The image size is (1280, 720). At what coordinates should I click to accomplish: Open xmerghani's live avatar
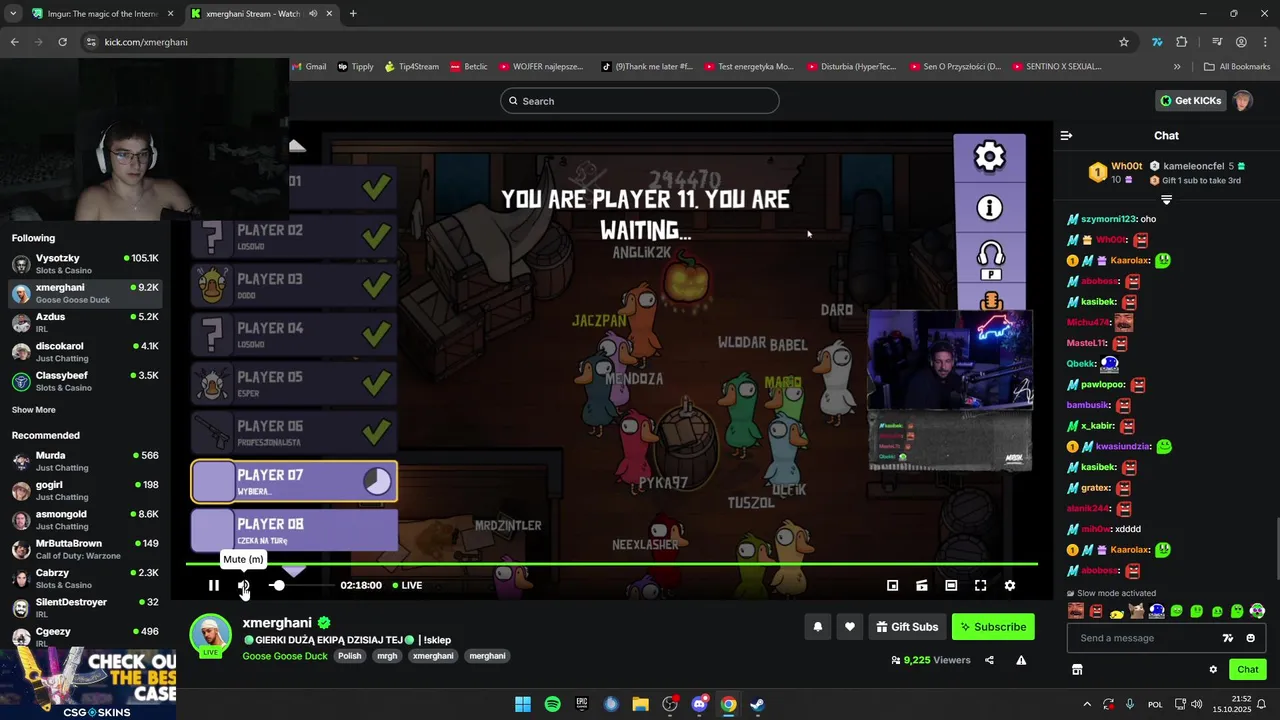211,636
